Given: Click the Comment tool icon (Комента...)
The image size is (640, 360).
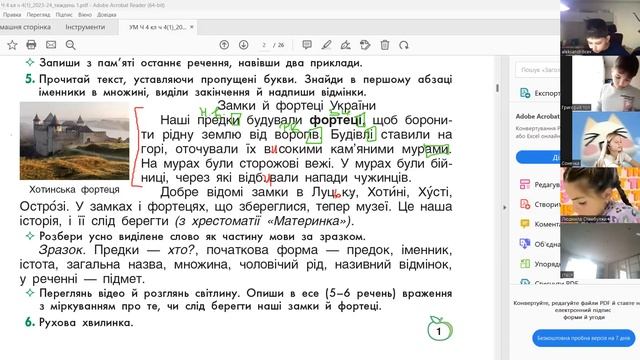Looking at the screenshot, I should [x=525, y=224].
